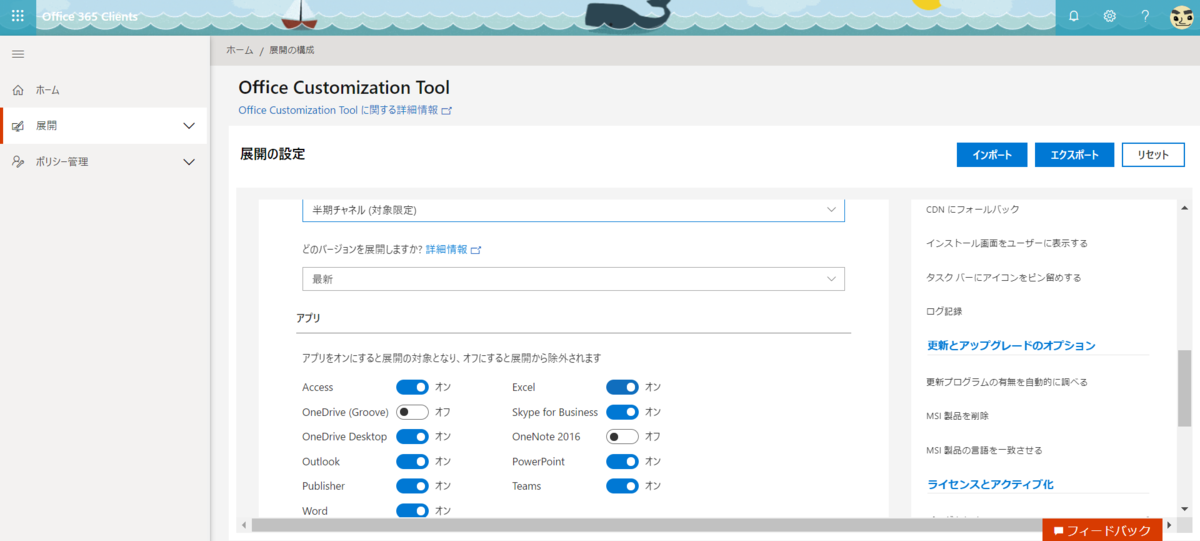The image size is (1200, 541).
Task: Click the 展開 deployment icon in sidebar
Action: click(18, 126)
